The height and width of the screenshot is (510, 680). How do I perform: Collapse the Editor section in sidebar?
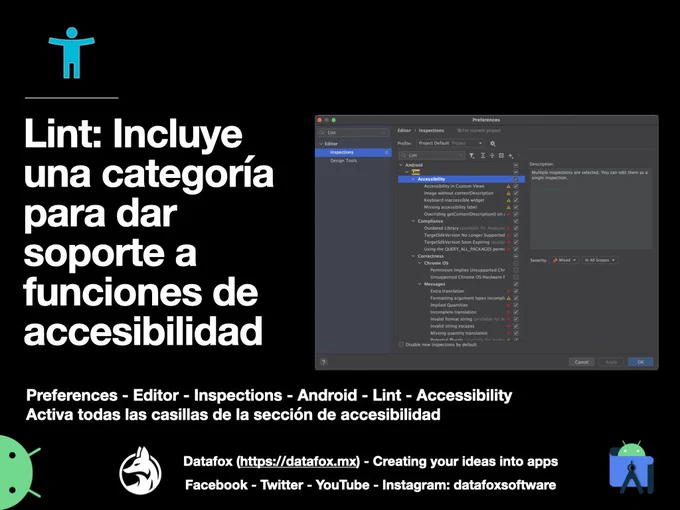click(321, 144)
